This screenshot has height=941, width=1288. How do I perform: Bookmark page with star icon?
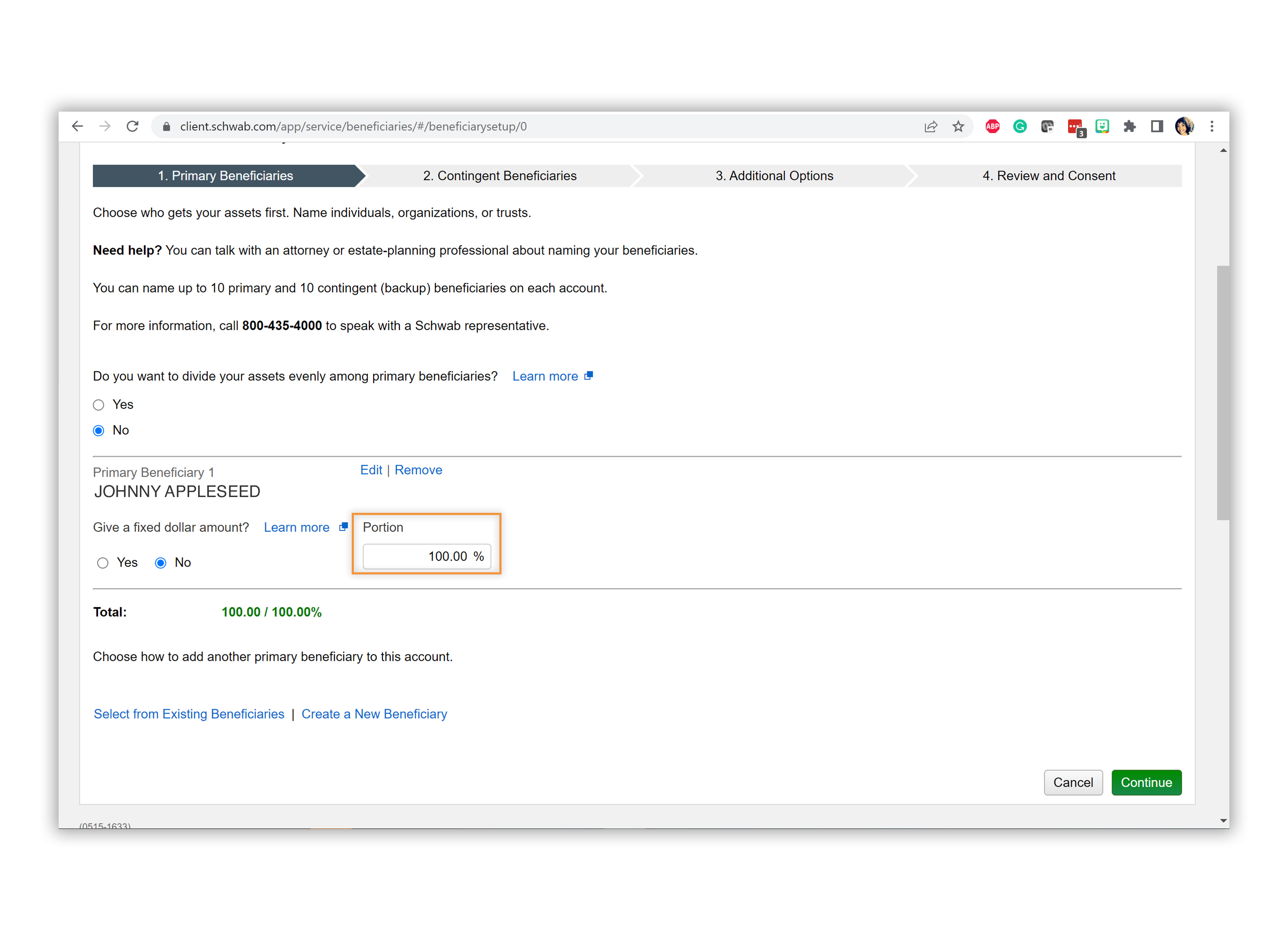958,127
